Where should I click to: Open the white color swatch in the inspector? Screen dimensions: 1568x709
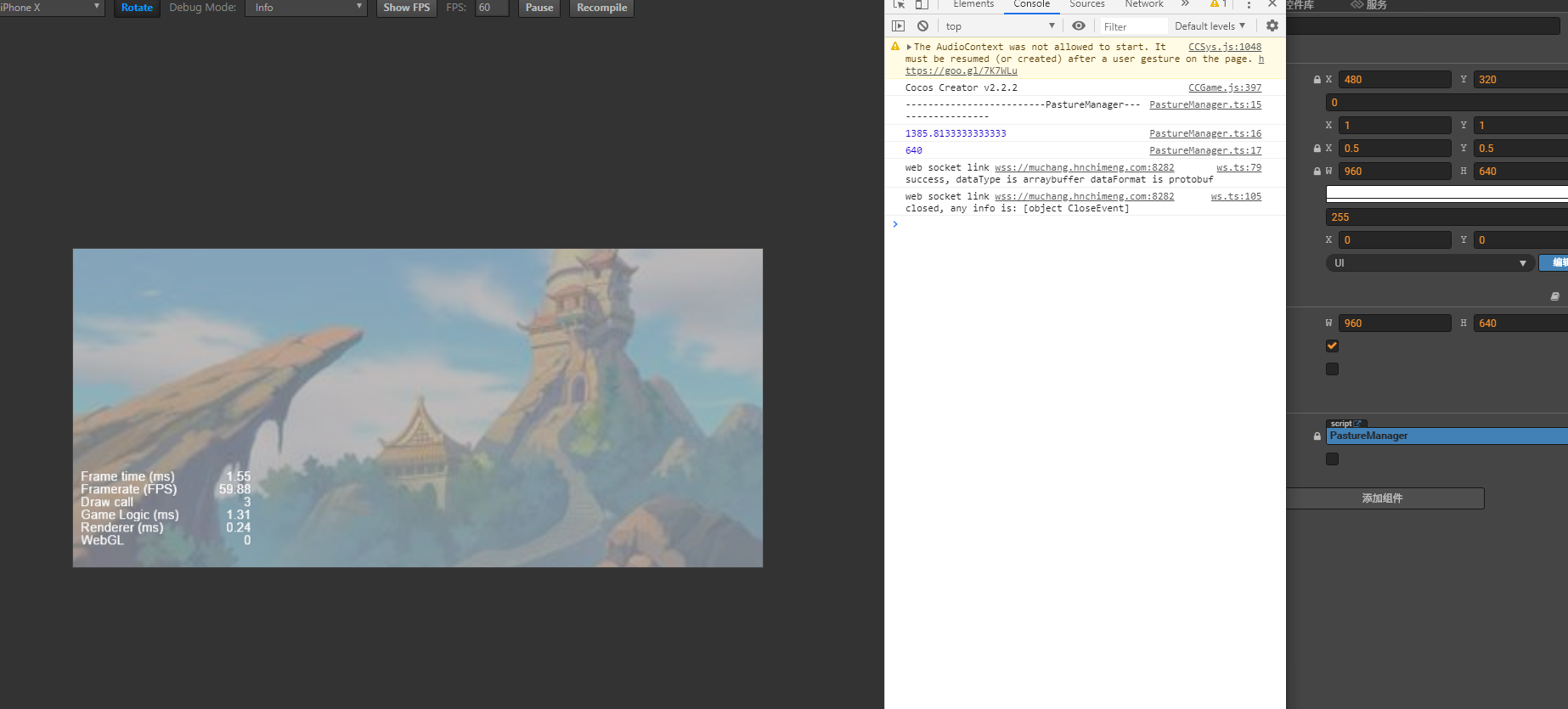coord(1447,194)
